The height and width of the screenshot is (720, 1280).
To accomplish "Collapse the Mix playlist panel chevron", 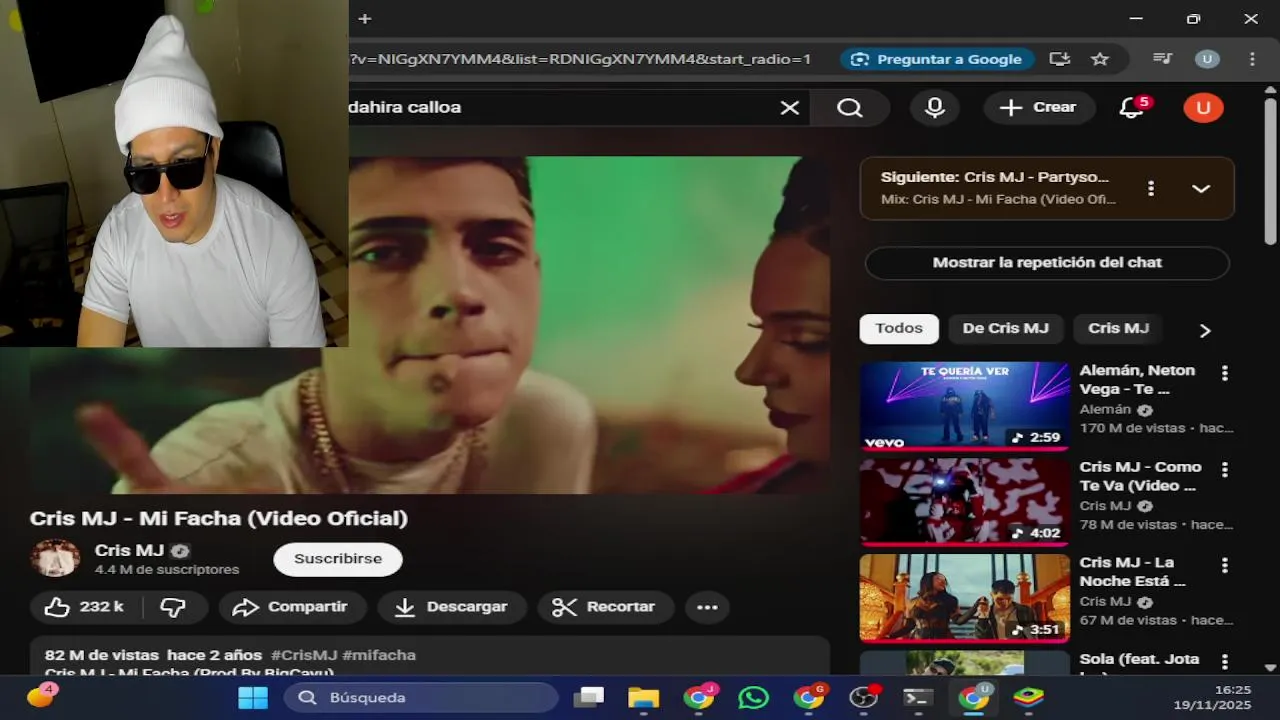I will point(1201,188).
